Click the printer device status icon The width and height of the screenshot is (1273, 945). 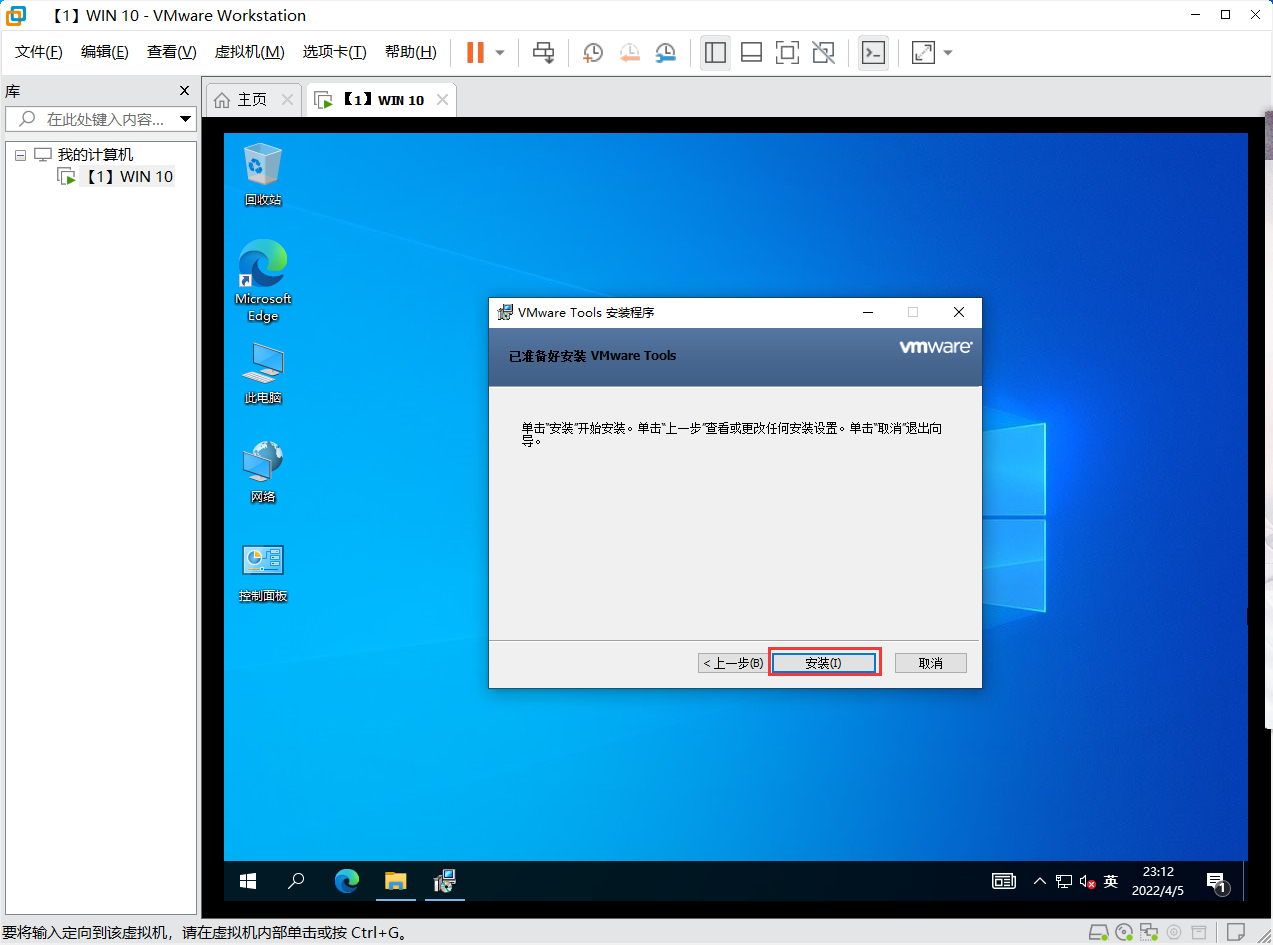click(x=1199, y=933)
